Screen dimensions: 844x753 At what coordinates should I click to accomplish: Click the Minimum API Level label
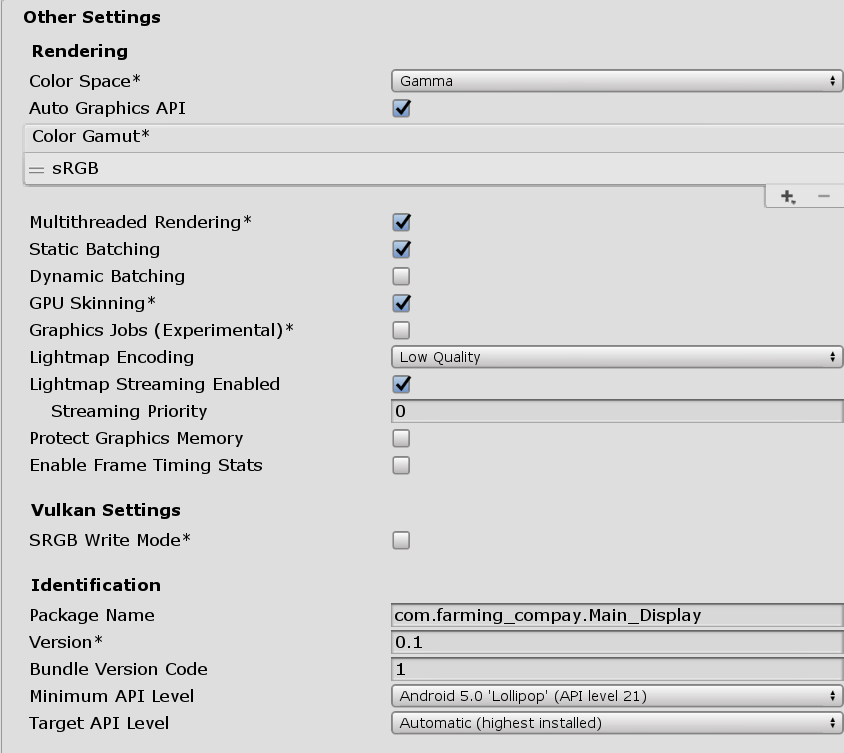(x=111, y=696)
